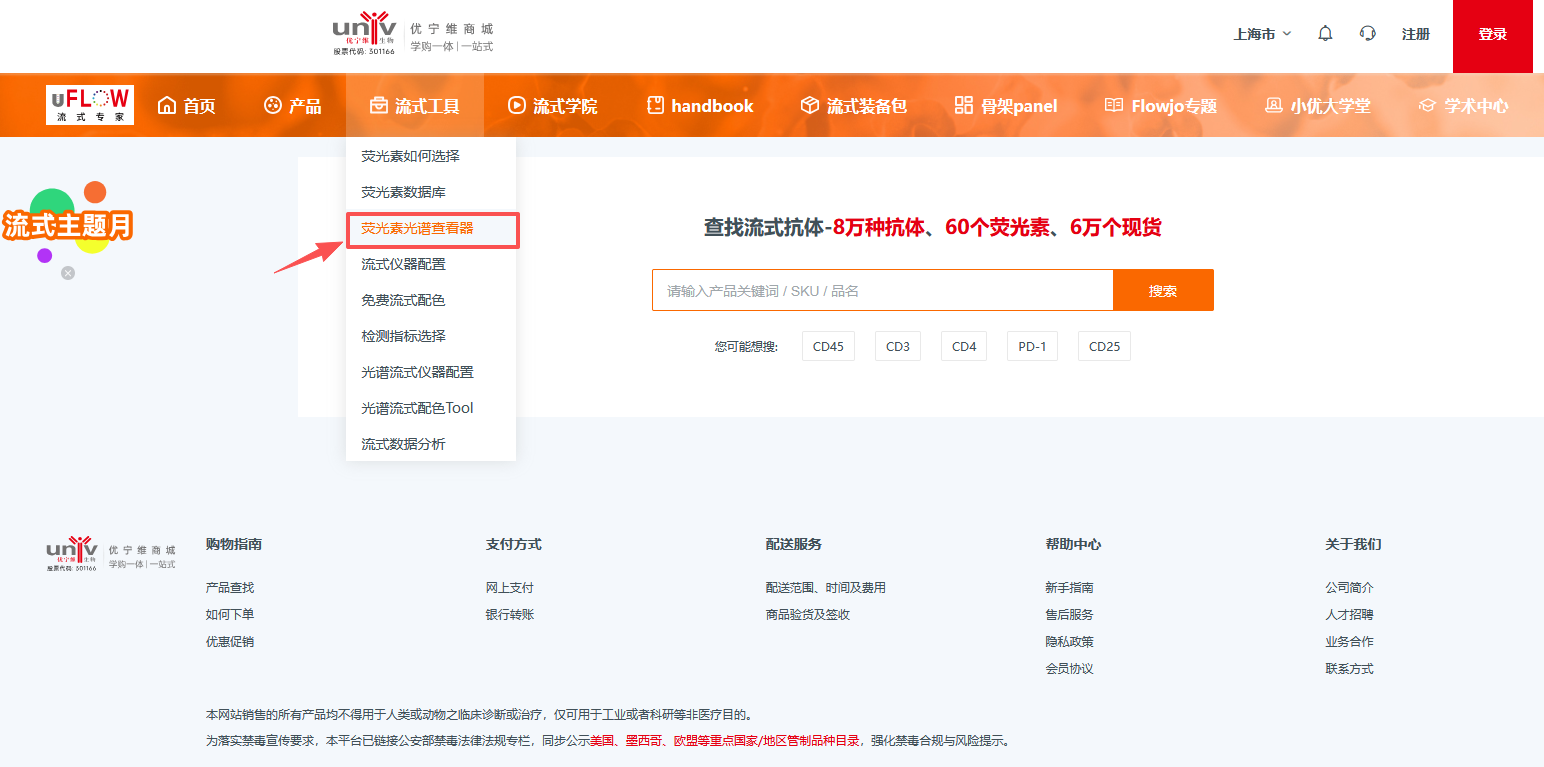
Task: Click the CD45 suggested search tag
Action: click(x=828, y=347)
